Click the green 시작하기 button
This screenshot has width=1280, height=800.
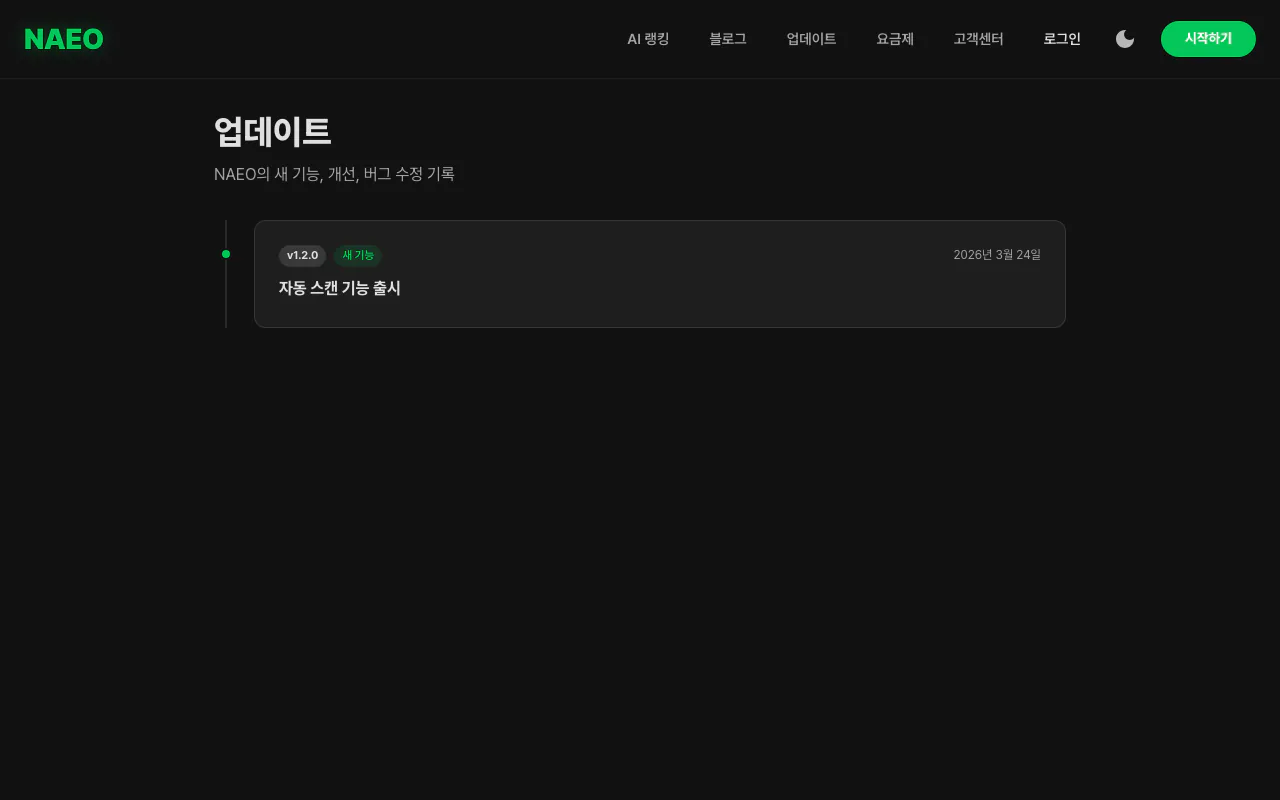point(1208,39)
